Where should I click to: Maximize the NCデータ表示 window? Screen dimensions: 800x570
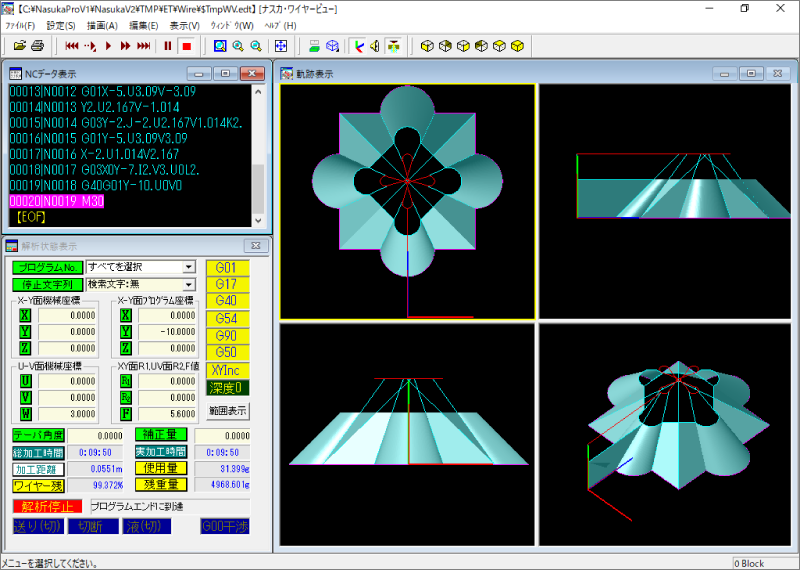tap(226, 73)
